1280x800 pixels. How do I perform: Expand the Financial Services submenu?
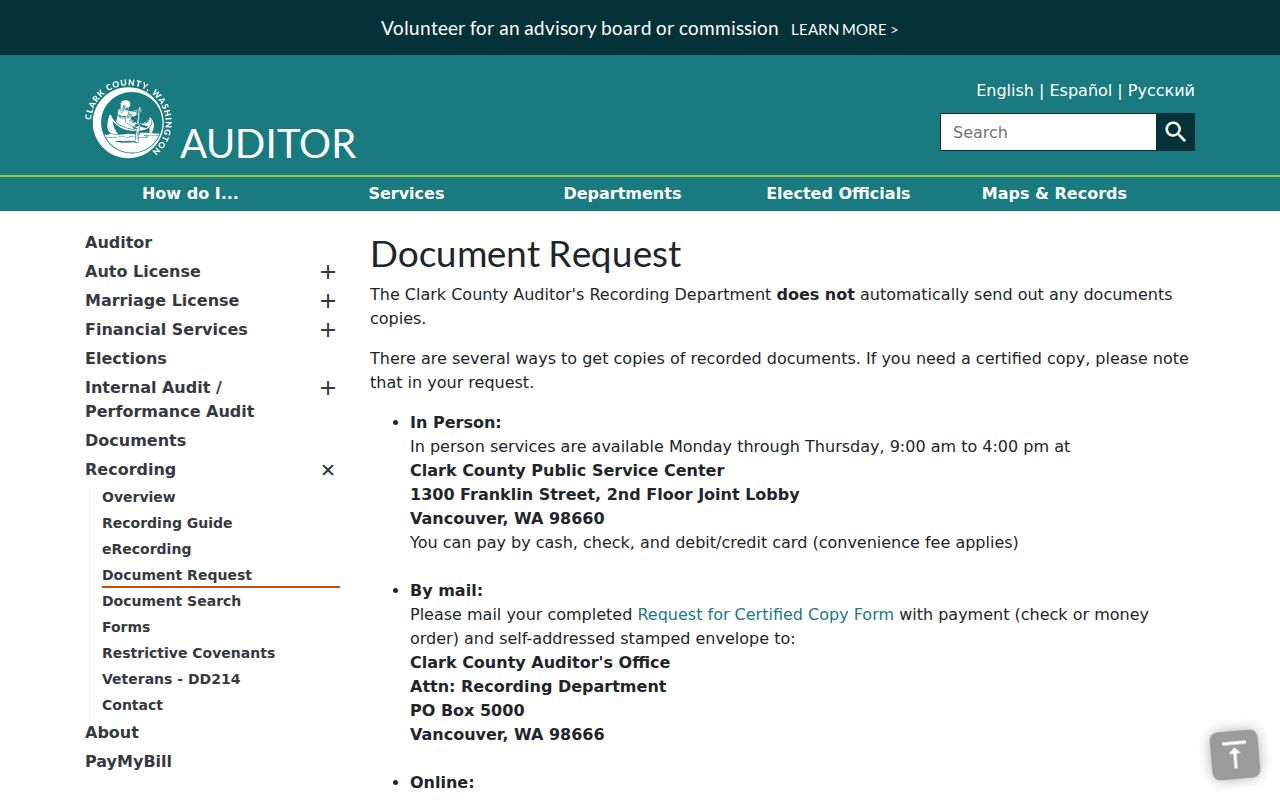pyautogui.click(x=327, y=330)
